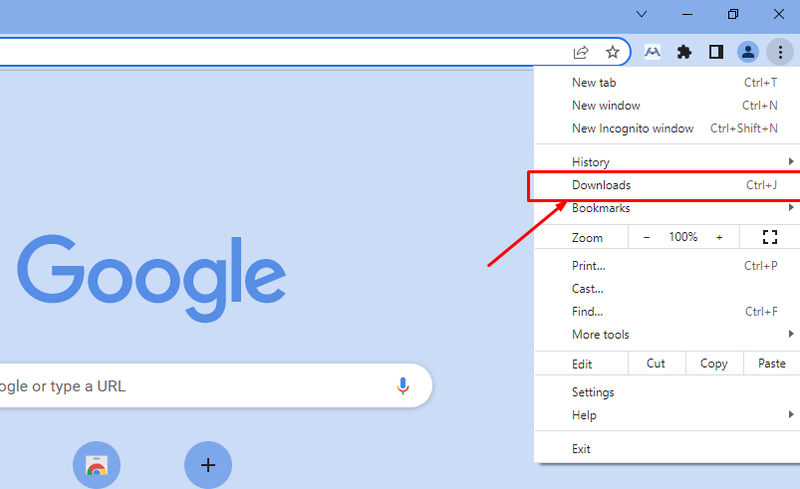Click the Paste button in Edit row

pyautogui.click(x=771, y=363)
